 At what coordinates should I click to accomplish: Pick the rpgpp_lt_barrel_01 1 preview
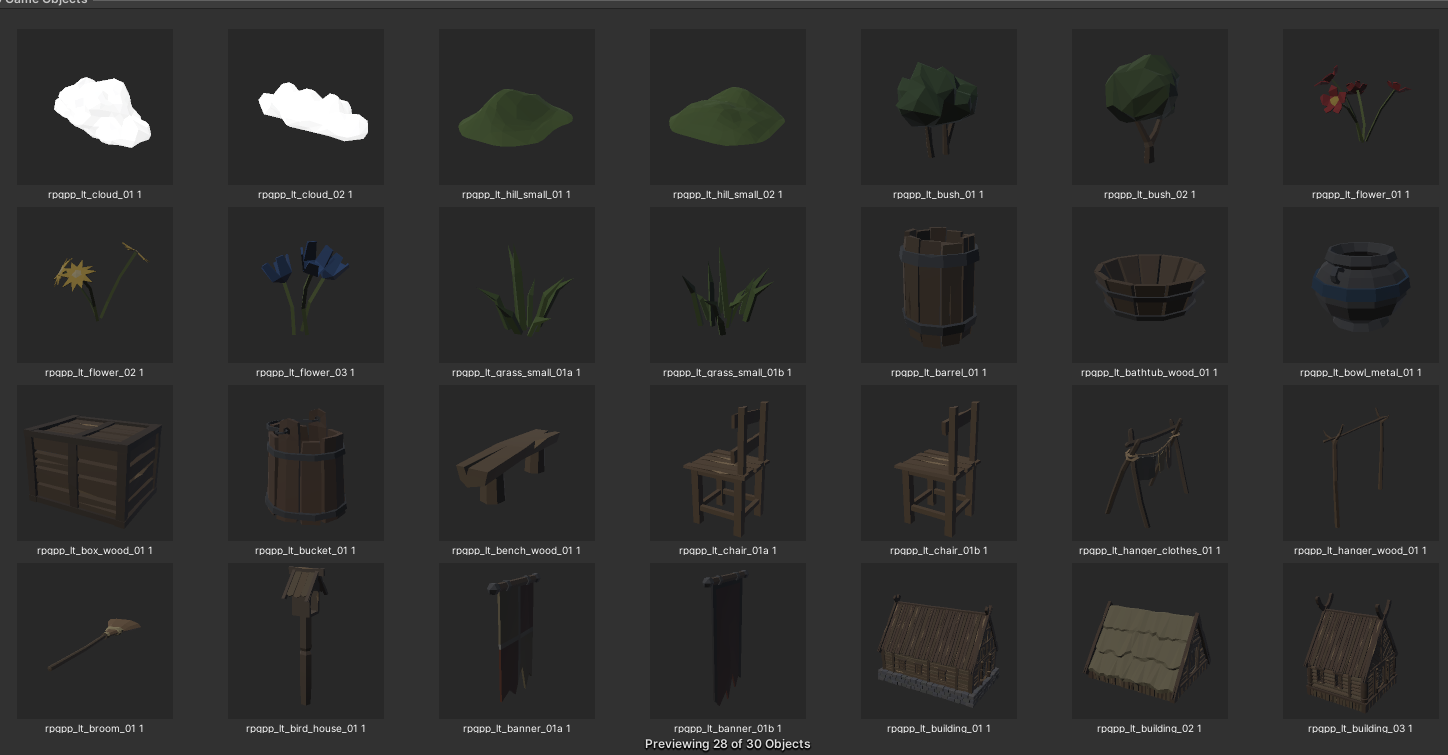[939, 285]
